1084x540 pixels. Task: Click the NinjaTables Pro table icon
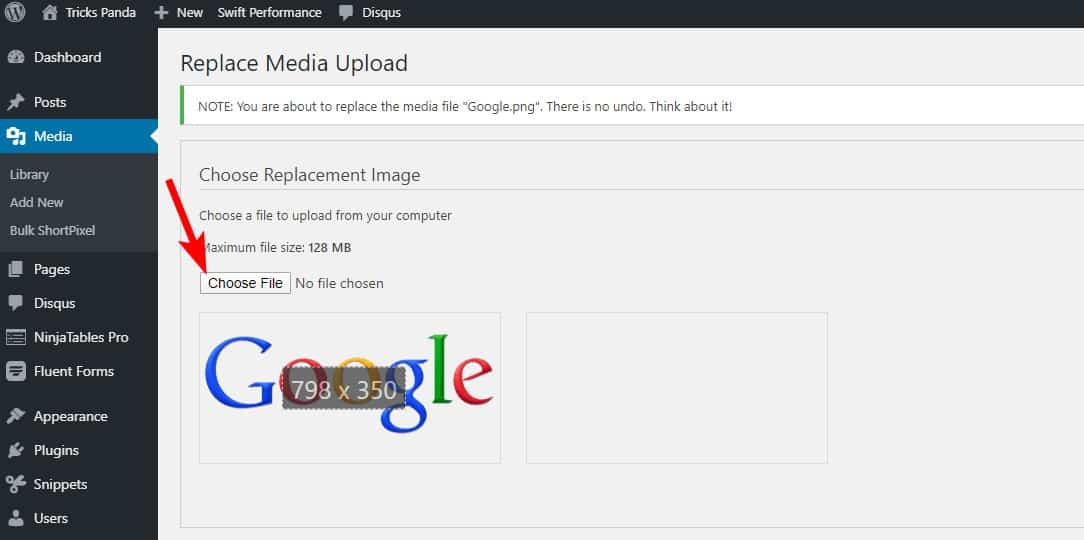(x=16, y=337)
